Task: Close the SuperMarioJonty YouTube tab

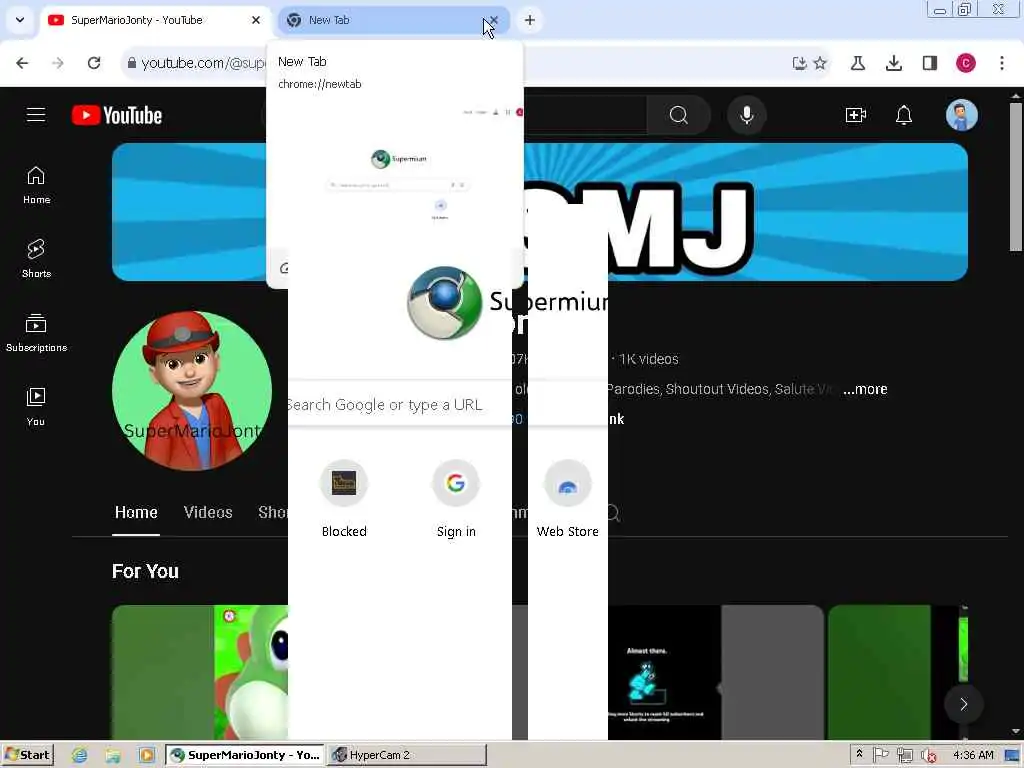Action: click(x=256, y=20)
